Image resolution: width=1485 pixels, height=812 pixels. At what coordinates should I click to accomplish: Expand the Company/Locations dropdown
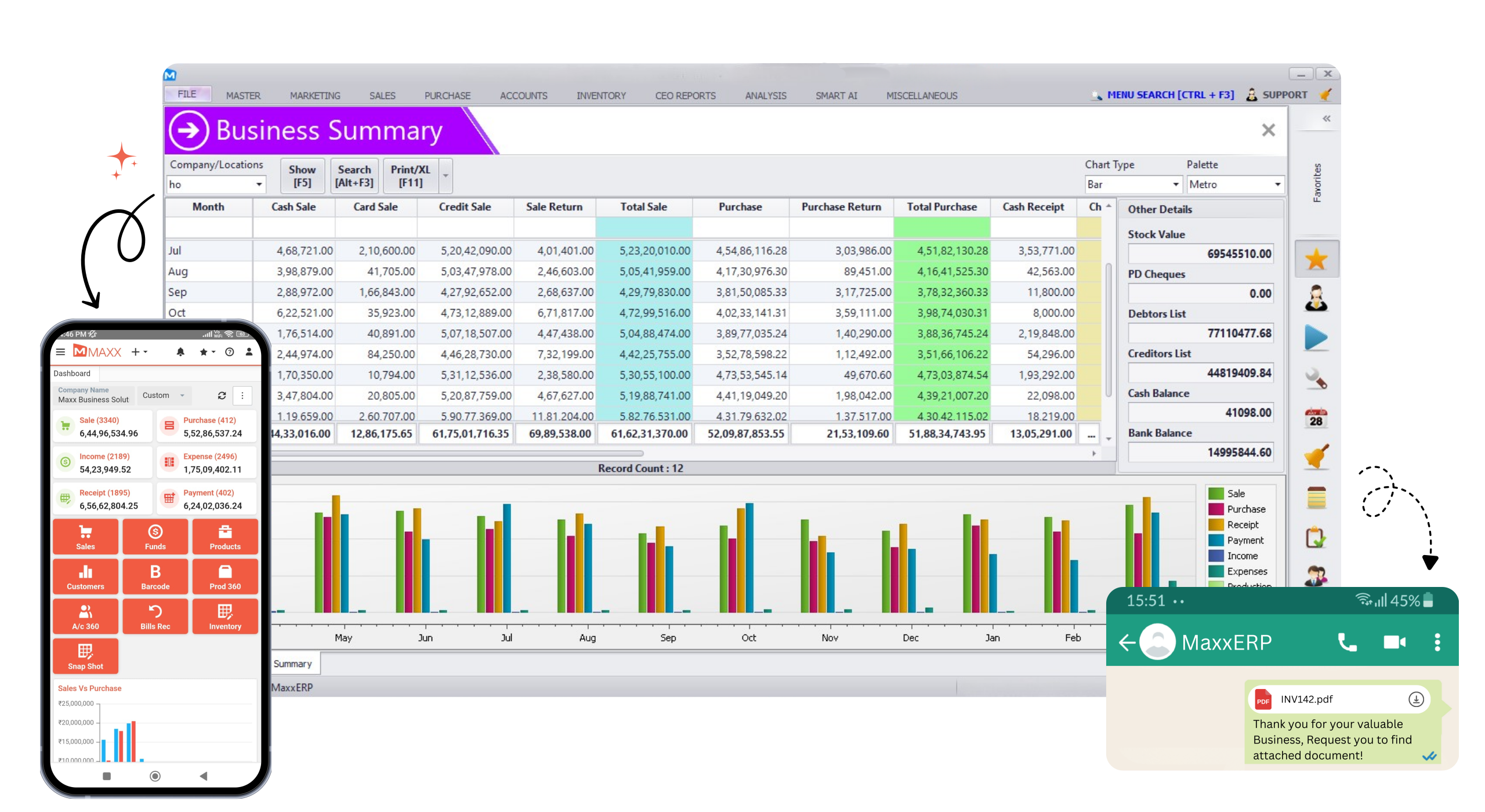pyautogui.click(x=259, y=184)
